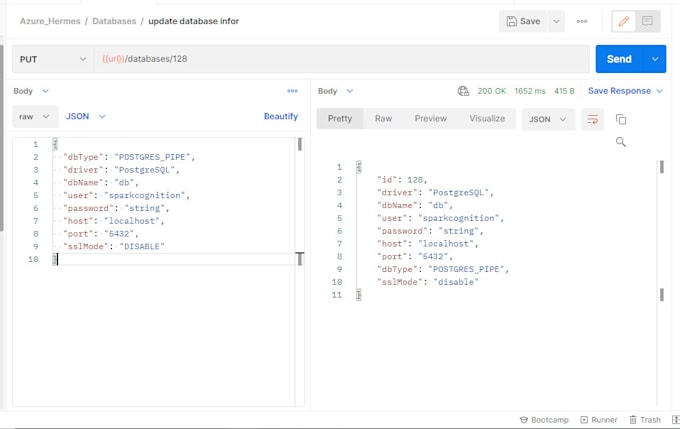Viewport: 680px width, 429px height.
Task: Select the Visualize response tab
Action: tap(487, 118)
